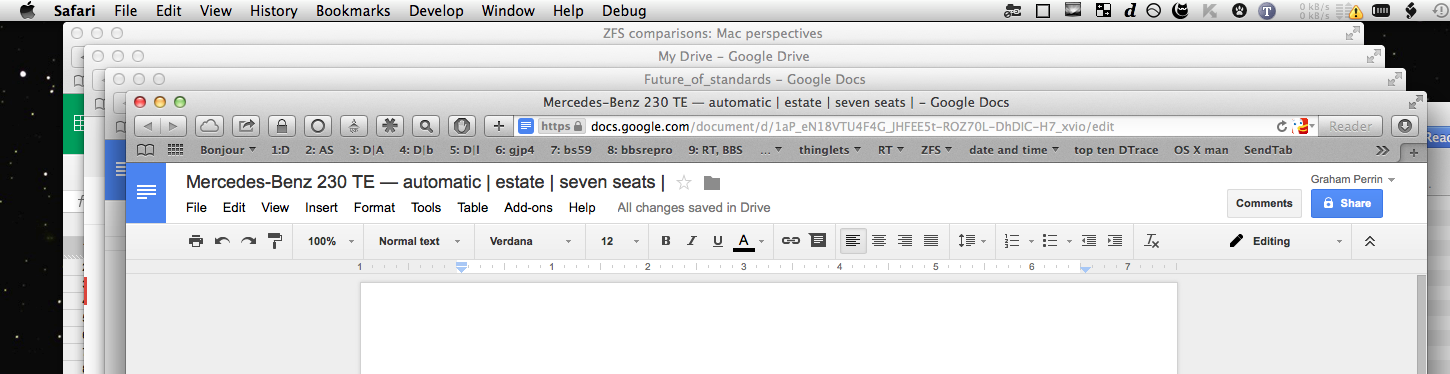1450x374 pixels.
Task: Toggle bold formatting
Action: (666, 241)
